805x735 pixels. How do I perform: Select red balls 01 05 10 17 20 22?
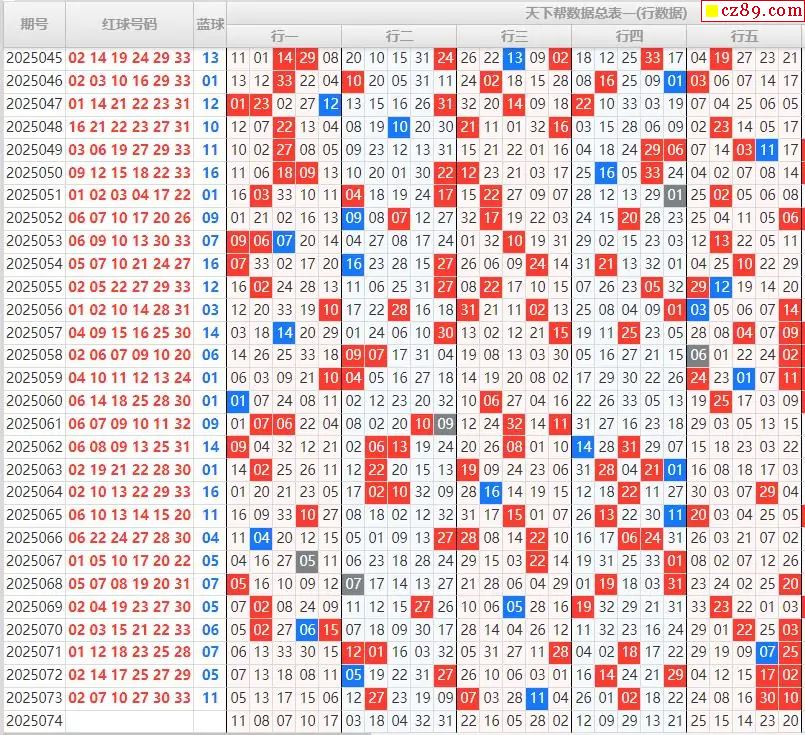(x=129, y=561)
